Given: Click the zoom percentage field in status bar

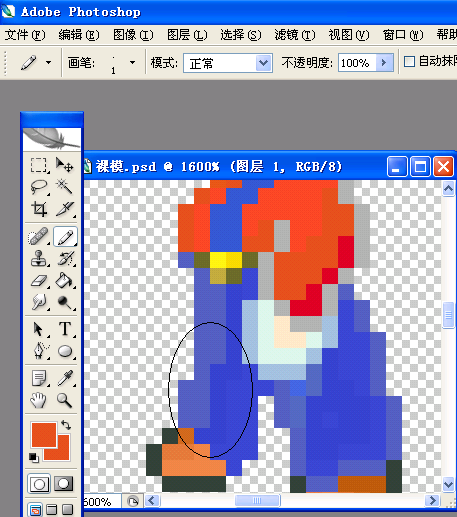Looking at the screenshot, I should (102, 501).
